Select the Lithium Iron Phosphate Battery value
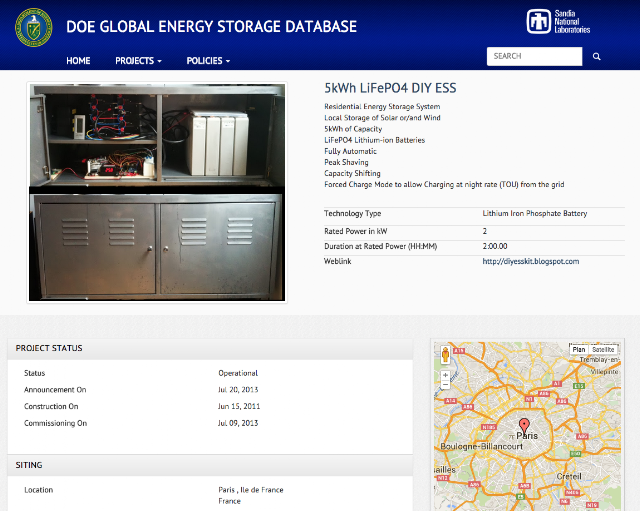This screenshot has width=640, height=511. pos(535,213)
